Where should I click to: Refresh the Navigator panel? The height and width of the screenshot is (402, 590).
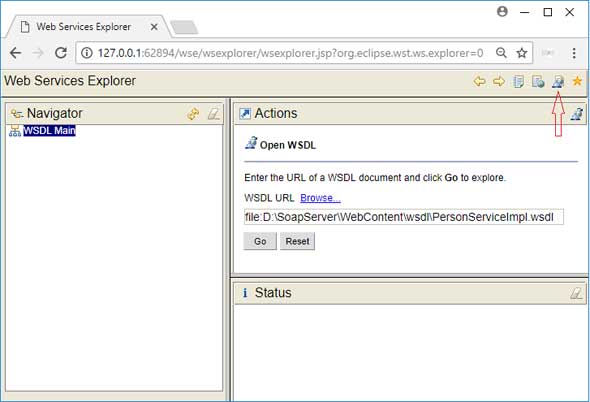click(193, 114)
